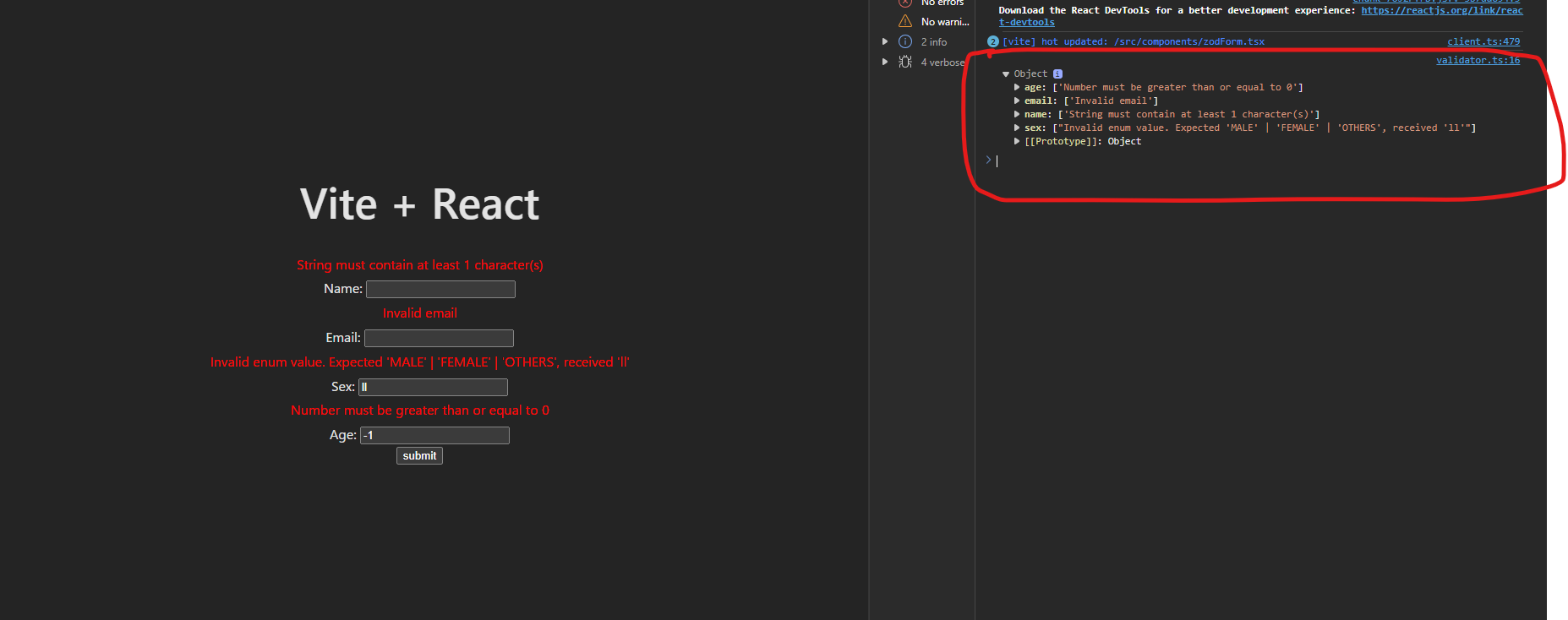Click the bug icon beside 4 verbose
The height and width of the screenshot is (620, 1568).
coord(905,62)
